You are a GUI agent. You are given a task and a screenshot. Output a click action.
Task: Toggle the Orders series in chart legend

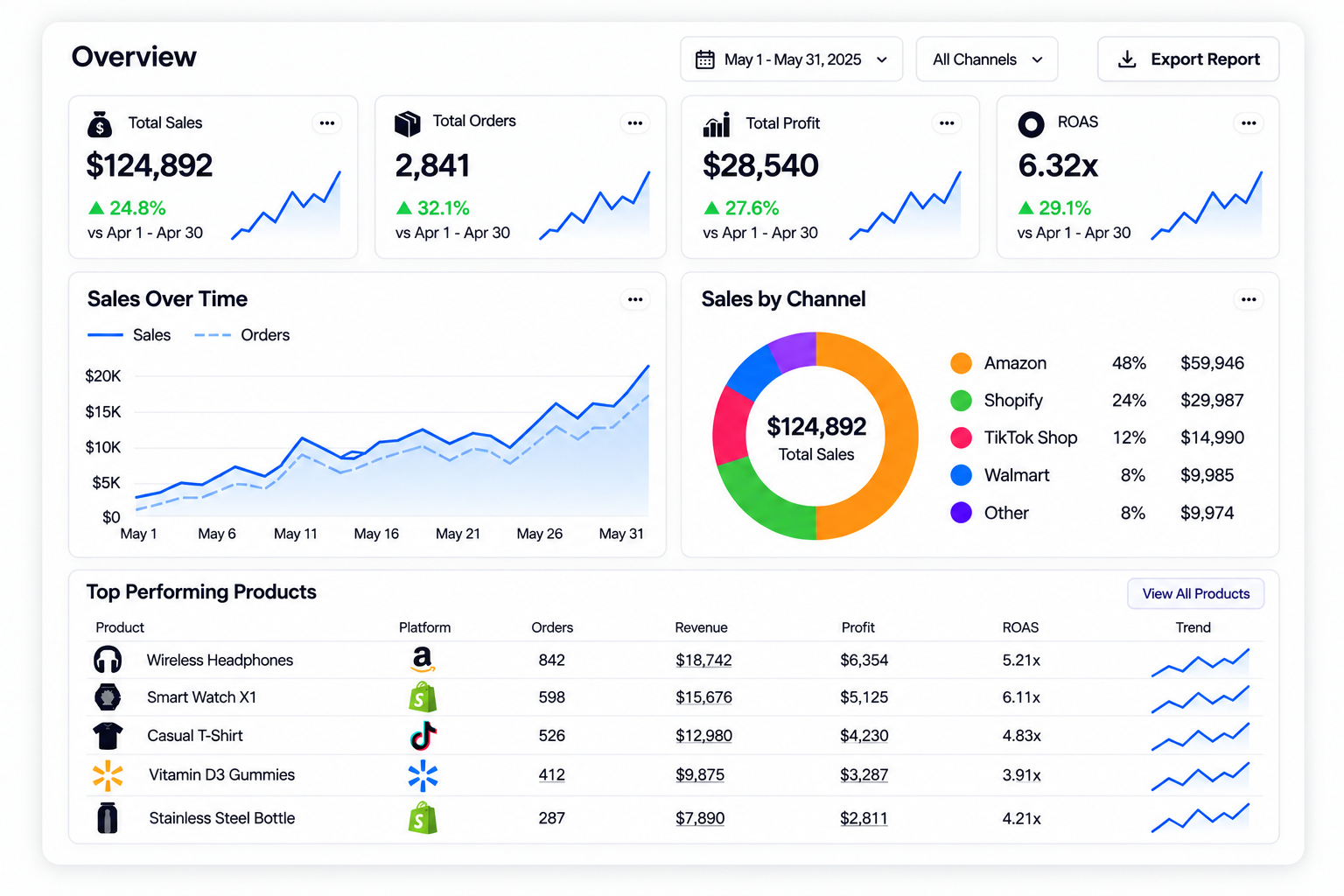[x=241, y=335]
